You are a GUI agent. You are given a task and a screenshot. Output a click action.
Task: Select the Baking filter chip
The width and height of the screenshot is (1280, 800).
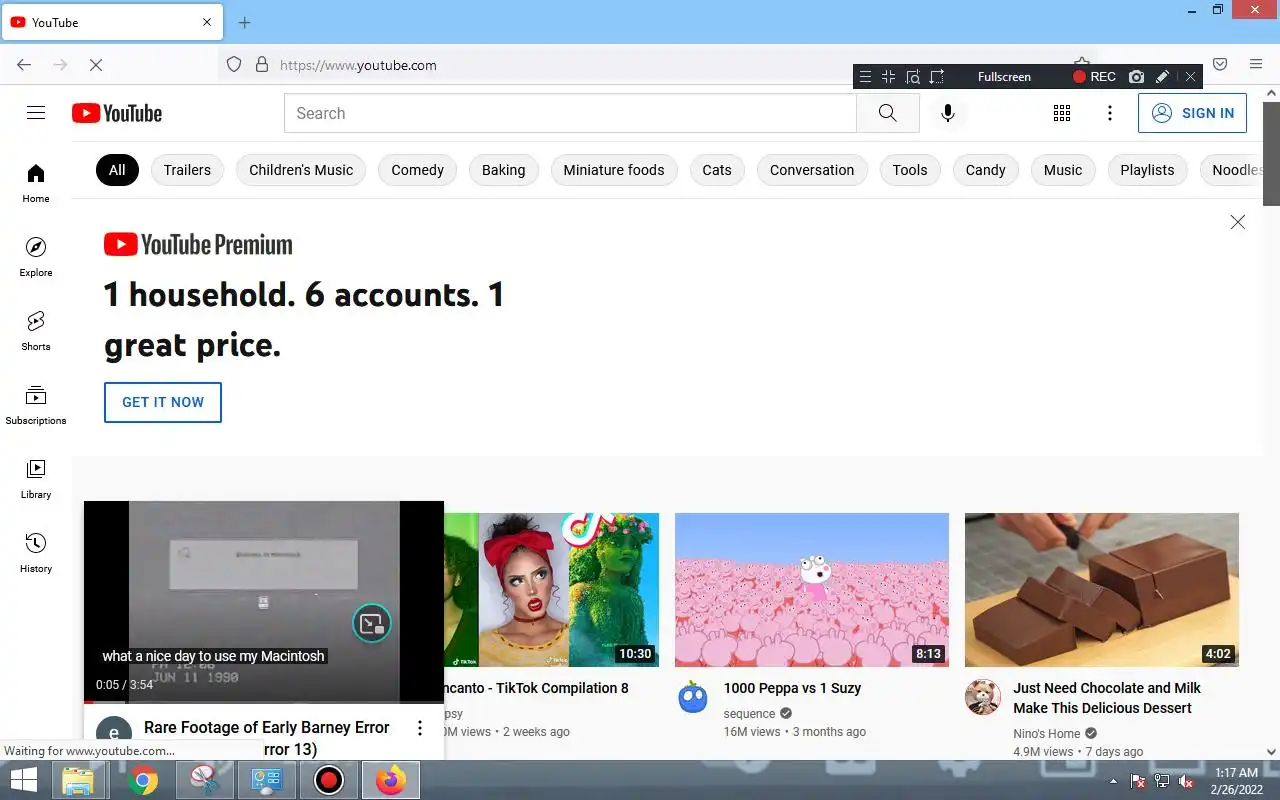(503, 170)
